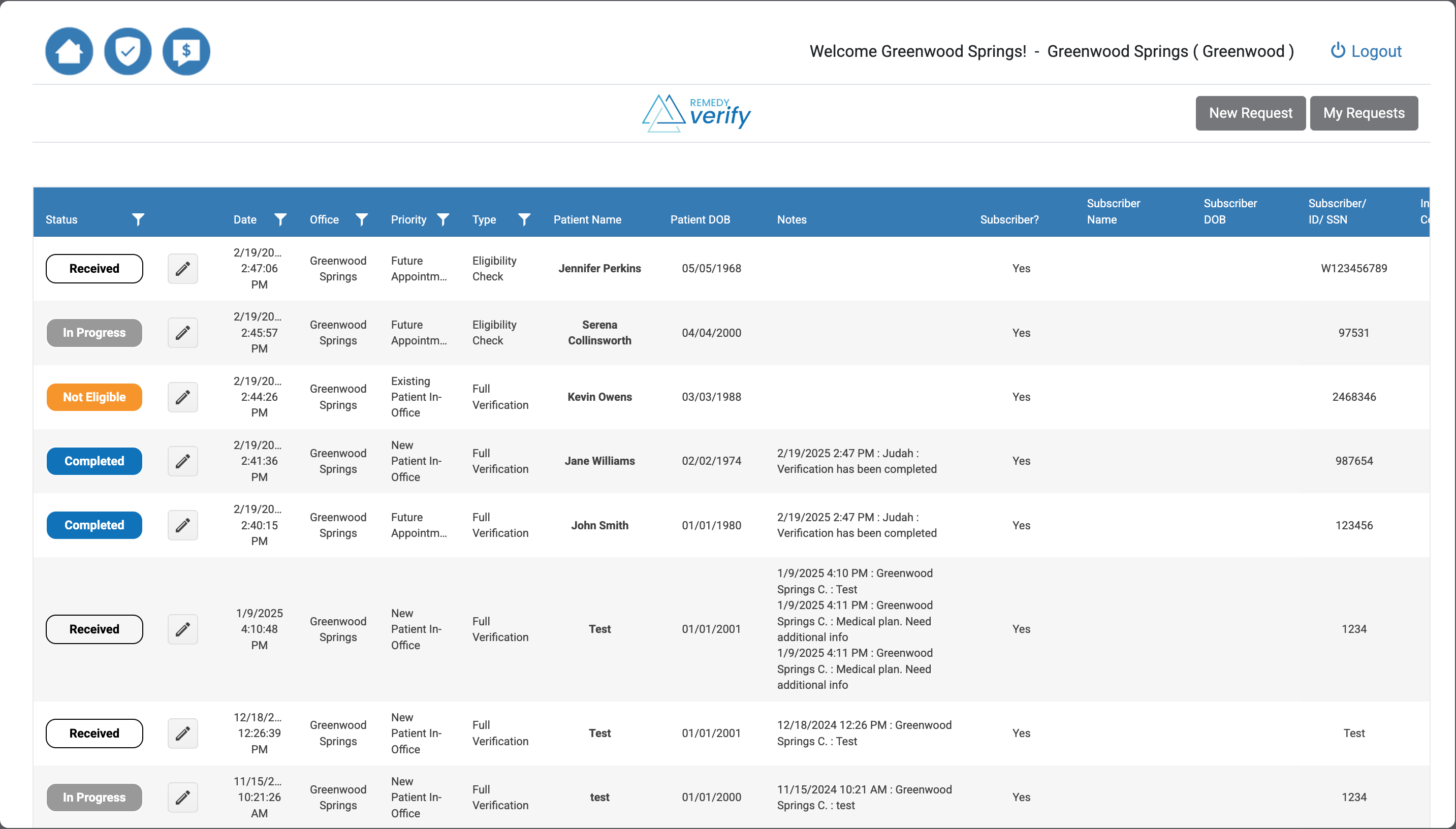Click the Patient Name column header
Viewport: 1456px width, 829px height.
587,219
